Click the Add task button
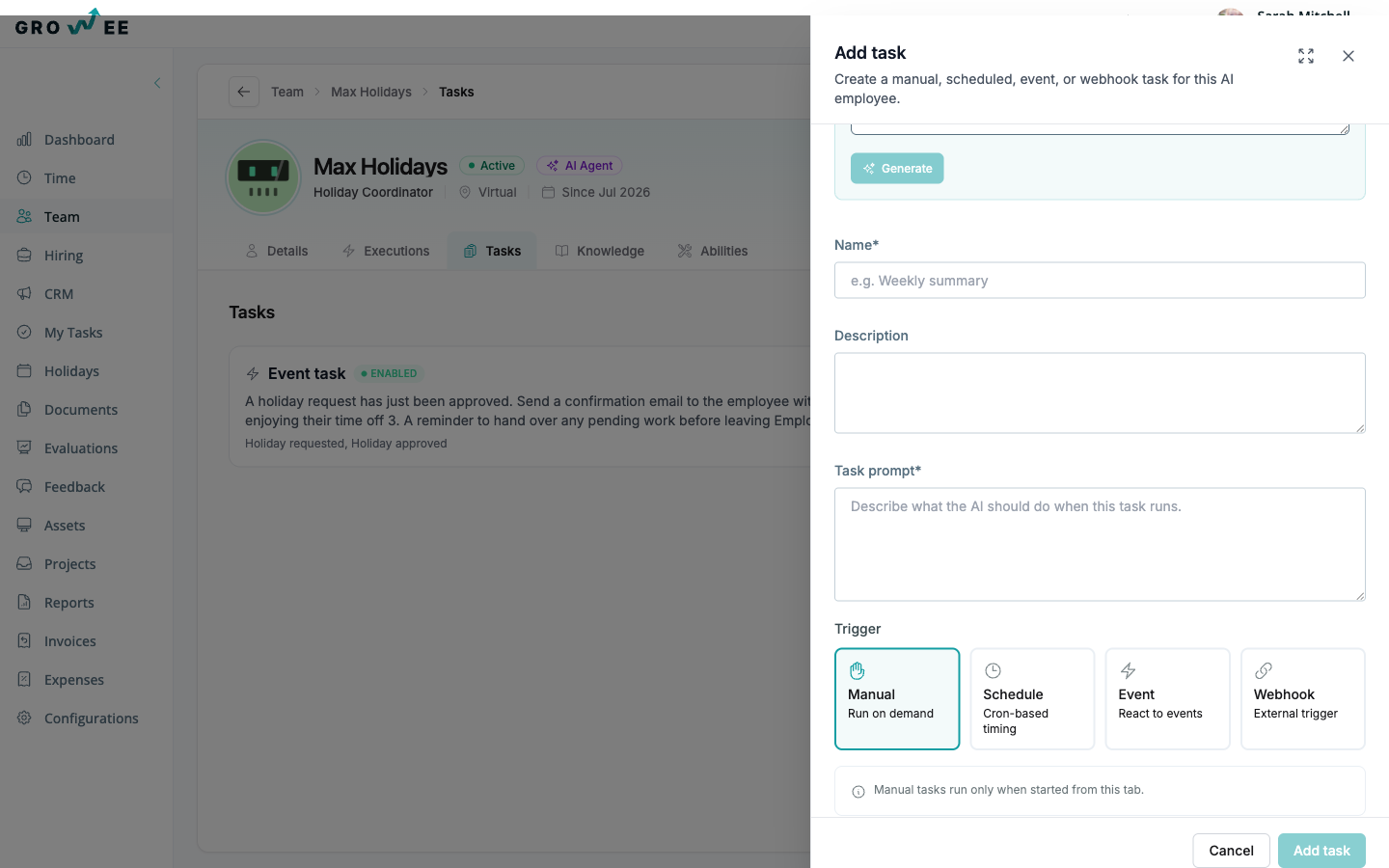The image size is (1389, 868). tap(1321, 851)
